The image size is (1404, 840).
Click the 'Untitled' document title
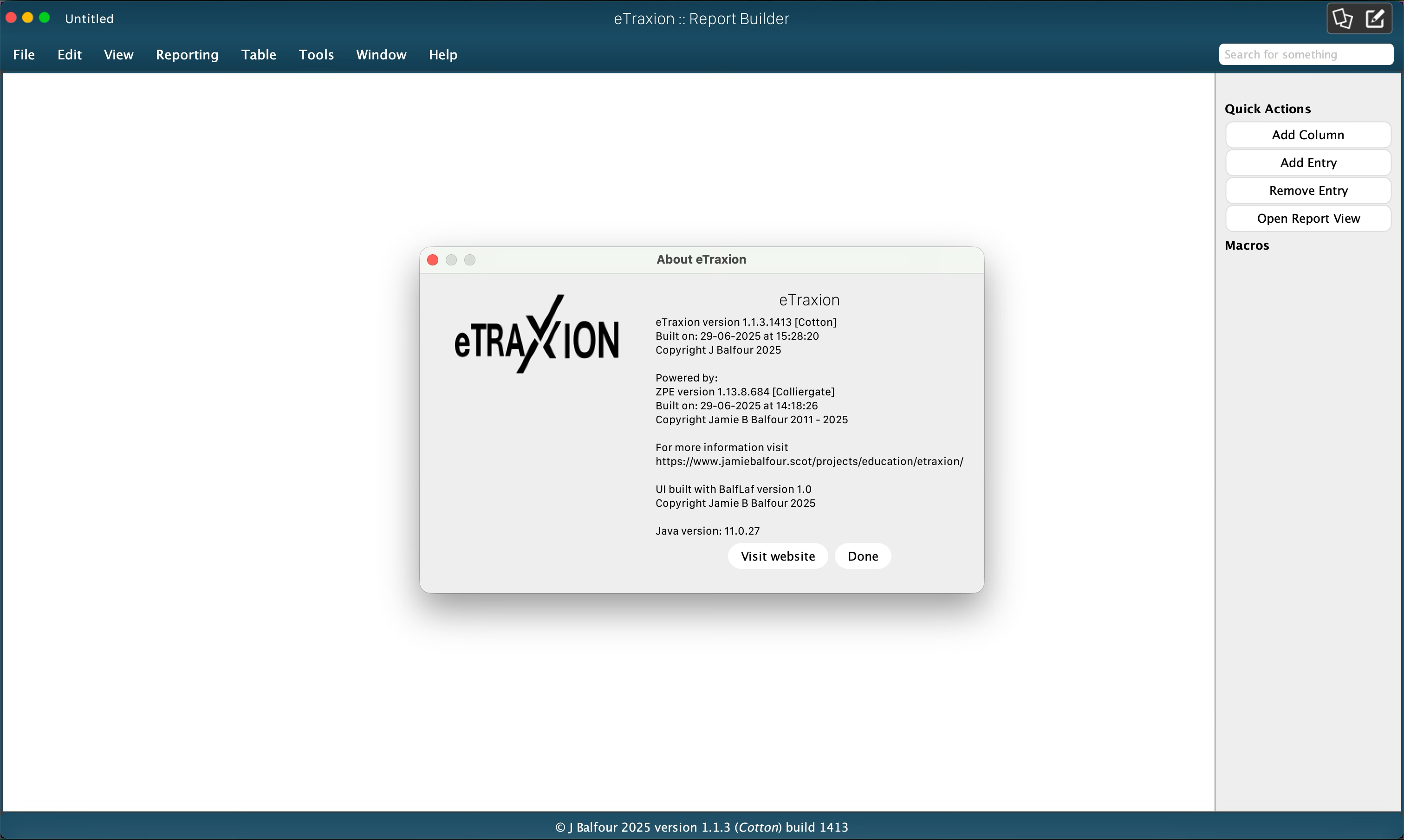point(90,19)
